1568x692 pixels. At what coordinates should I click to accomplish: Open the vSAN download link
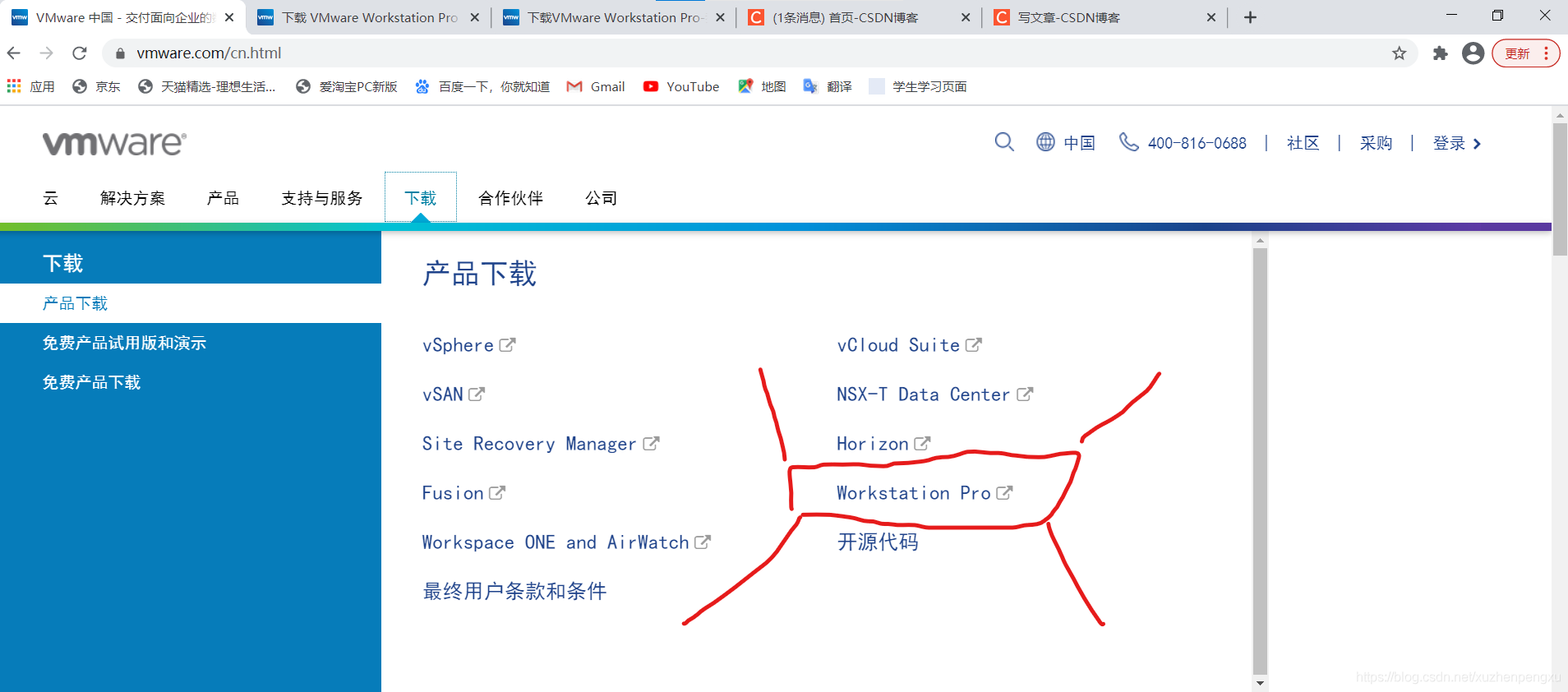tap(453, 394)
